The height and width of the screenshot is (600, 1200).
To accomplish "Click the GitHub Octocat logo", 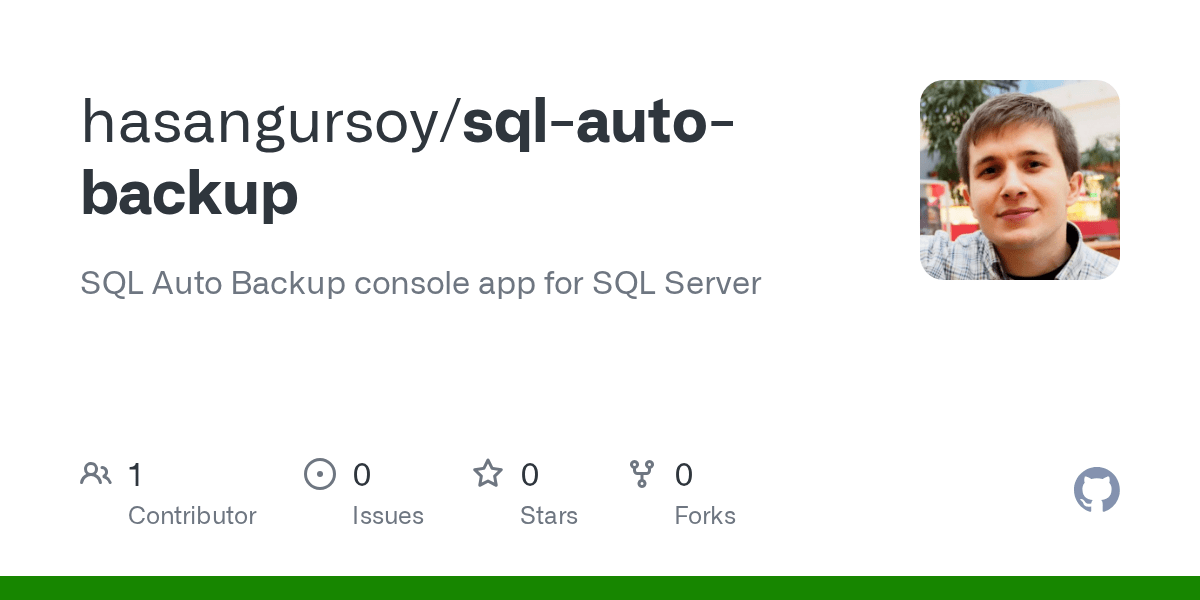I will tap(1097, 490).
